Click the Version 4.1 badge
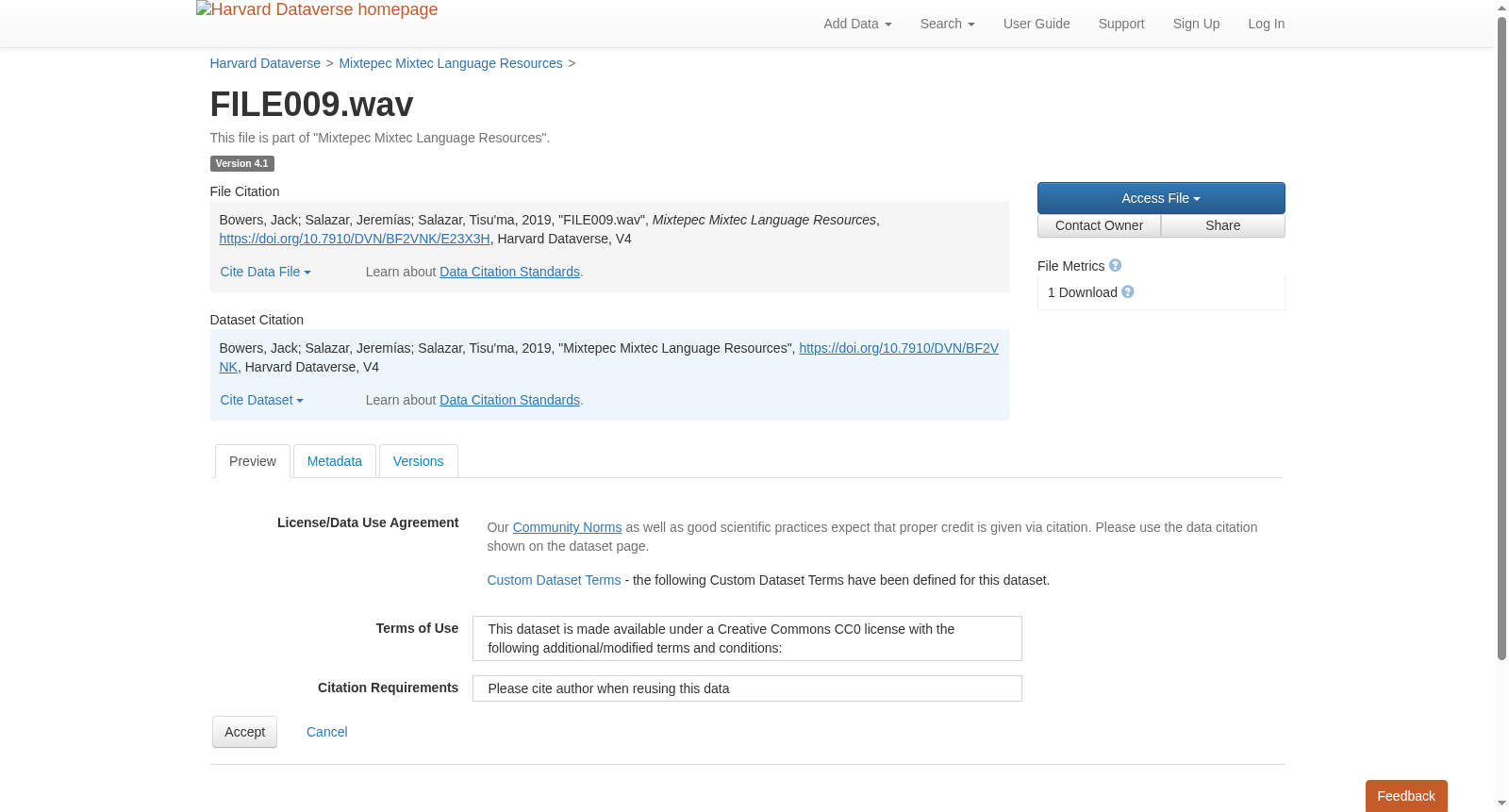Screen dimensions: 1509x812 tap(241, 163)
